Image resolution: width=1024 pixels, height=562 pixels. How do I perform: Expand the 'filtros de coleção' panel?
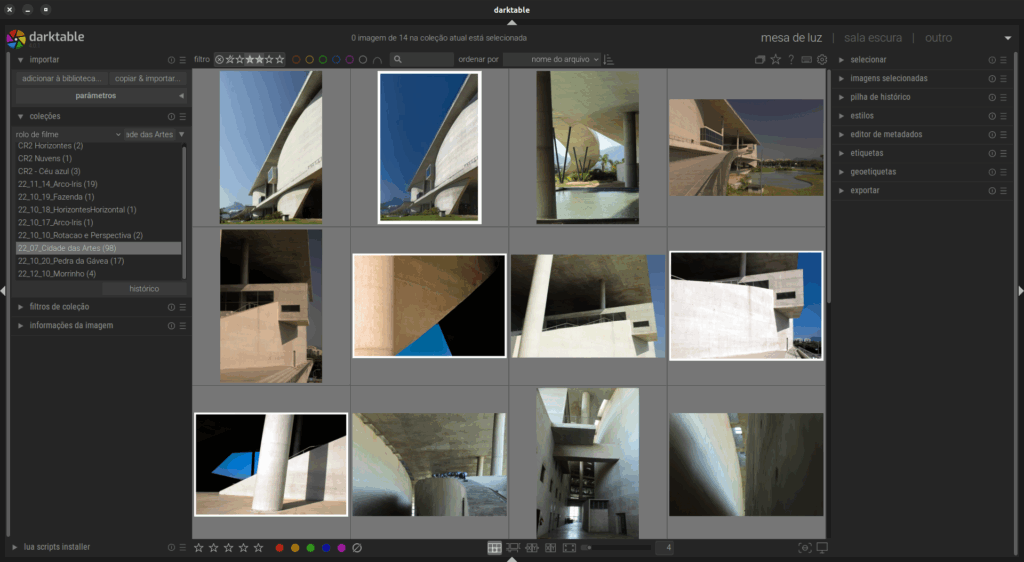(x=60, y=307)
